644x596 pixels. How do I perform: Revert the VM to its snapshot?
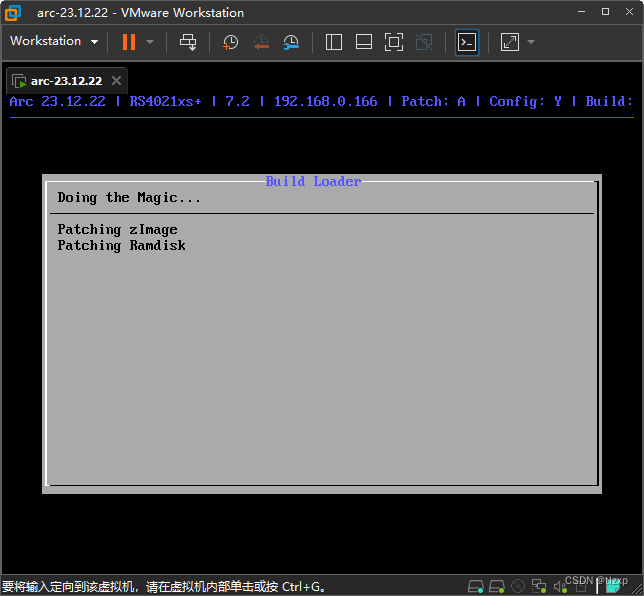point(261,42)
